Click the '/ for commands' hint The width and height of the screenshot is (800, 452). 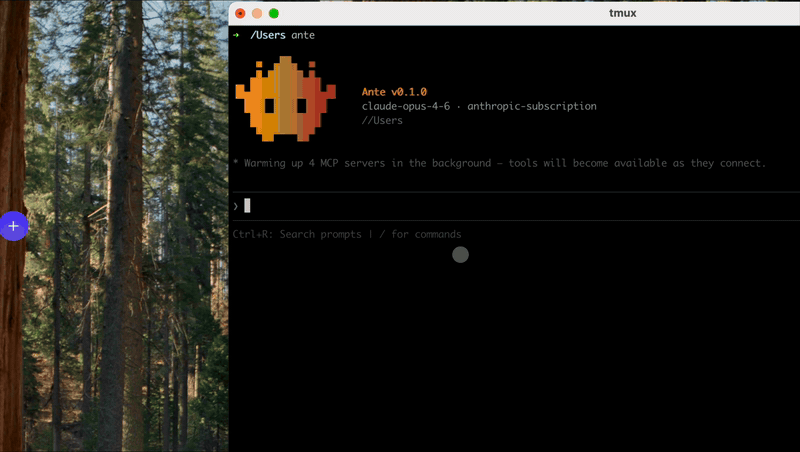(x=420, y=234)
